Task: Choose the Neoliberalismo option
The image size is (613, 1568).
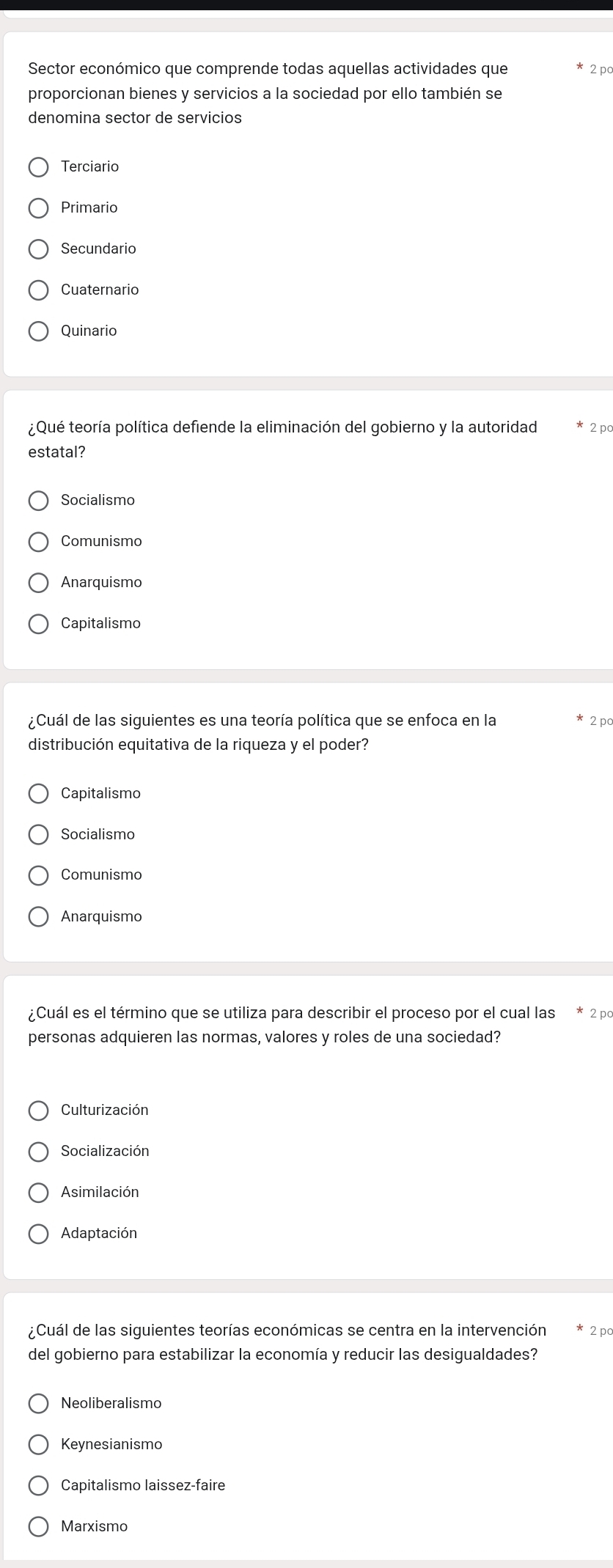Action: (x=39, y=1403)
